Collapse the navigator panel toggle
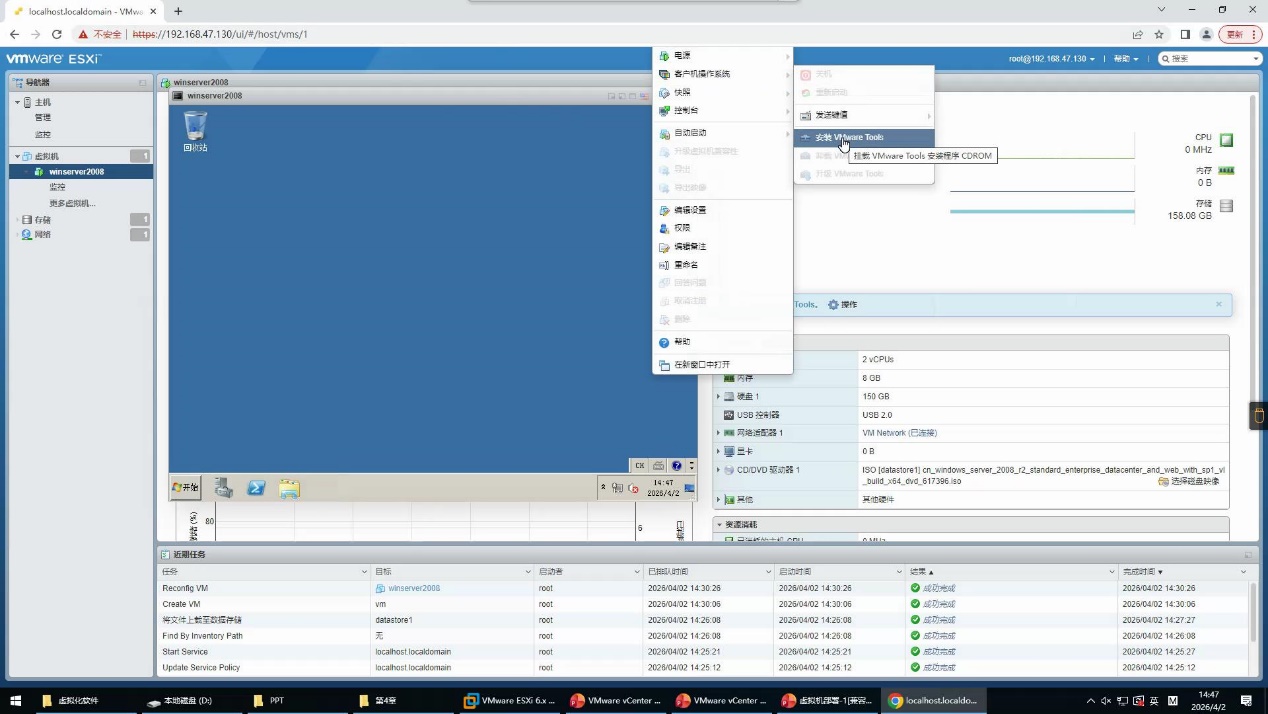 [143, 82]
